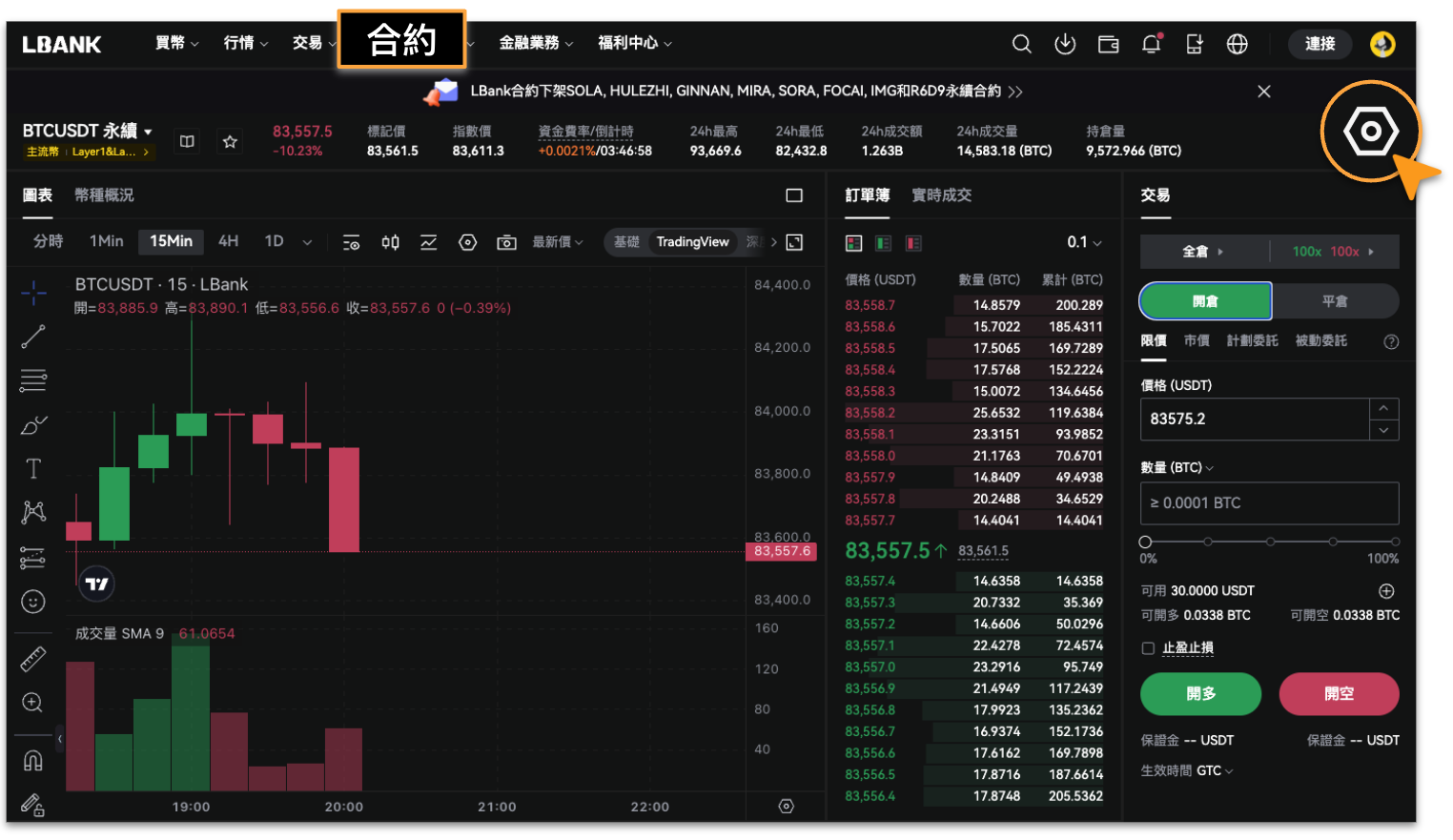Select the 被動委託 order type tab

(1320, 341)
